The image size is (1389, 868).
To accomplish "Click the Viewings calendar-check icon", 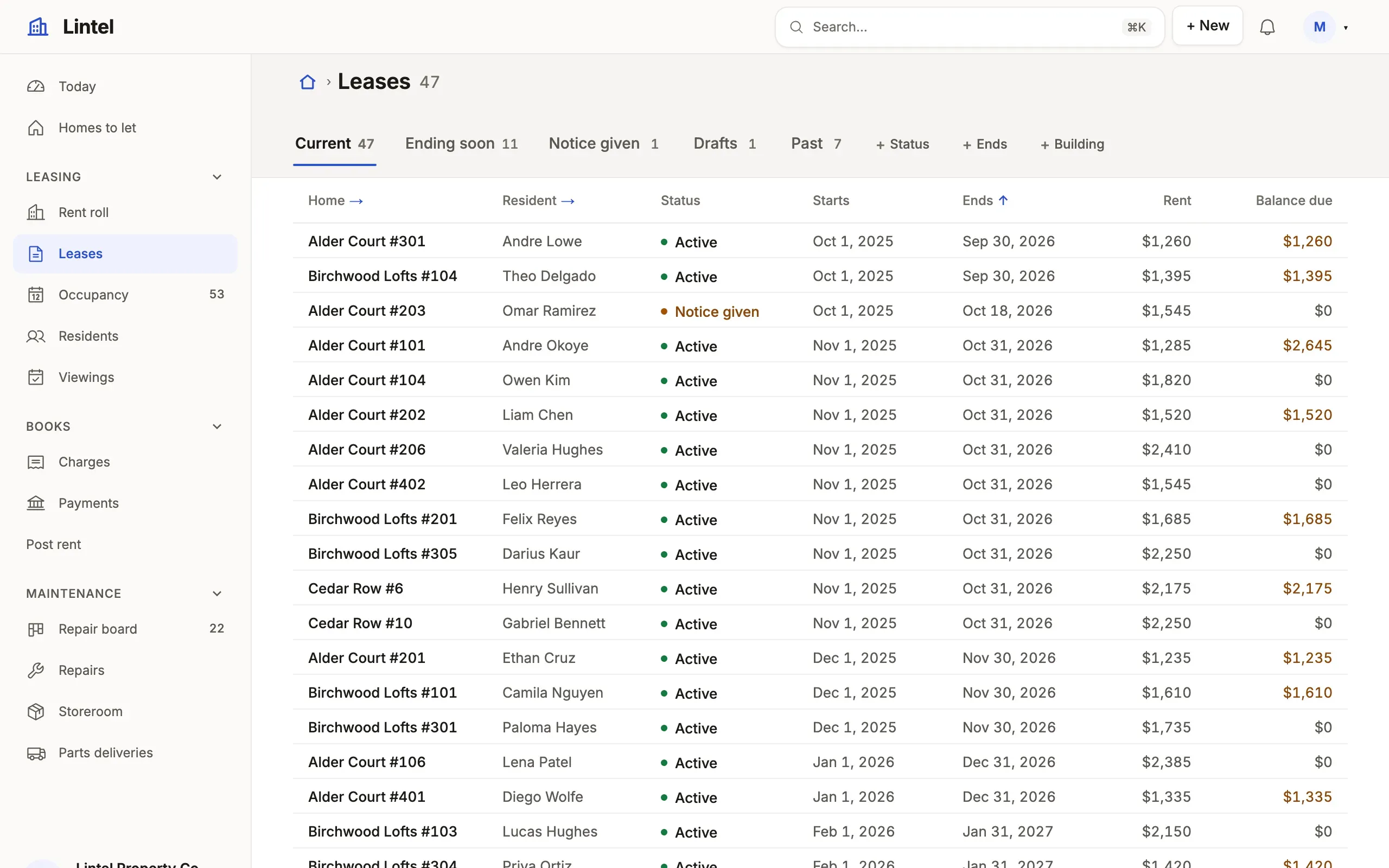I will tap(36, 378).
